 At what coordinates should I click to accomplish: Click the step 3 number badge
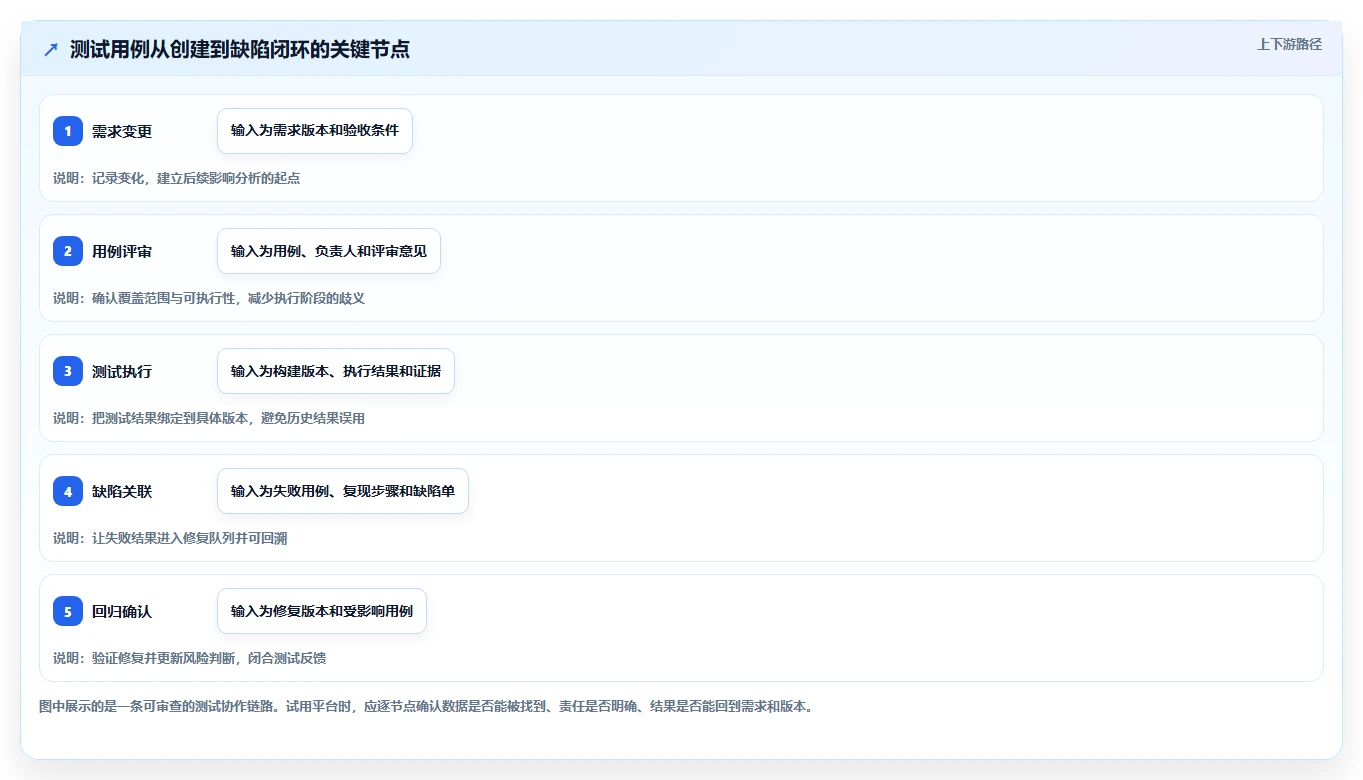[x=68, y=371]
